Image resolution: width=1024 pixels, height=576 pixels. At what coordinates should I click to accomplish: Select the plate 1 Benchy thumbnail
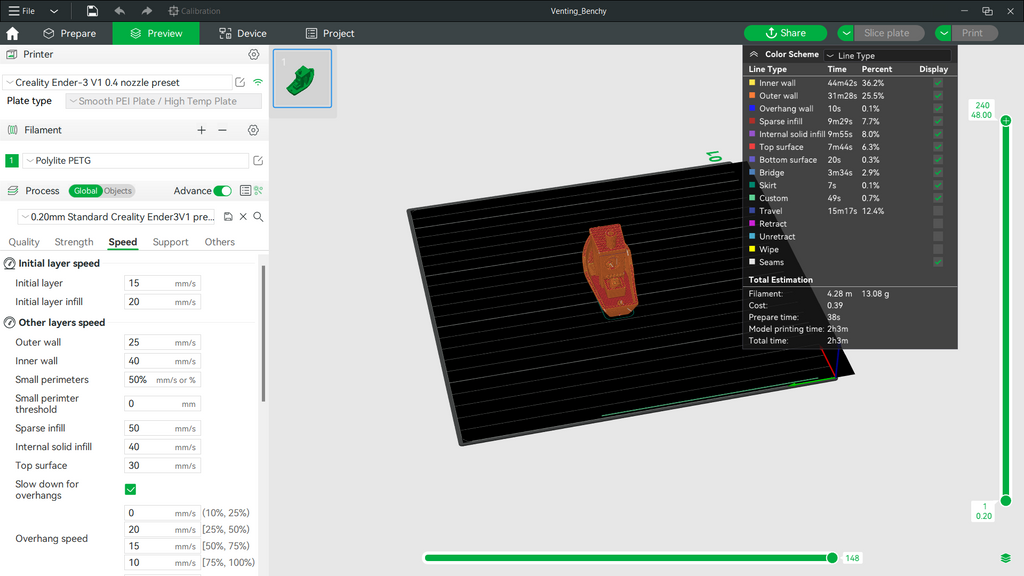tap(302, 78)
